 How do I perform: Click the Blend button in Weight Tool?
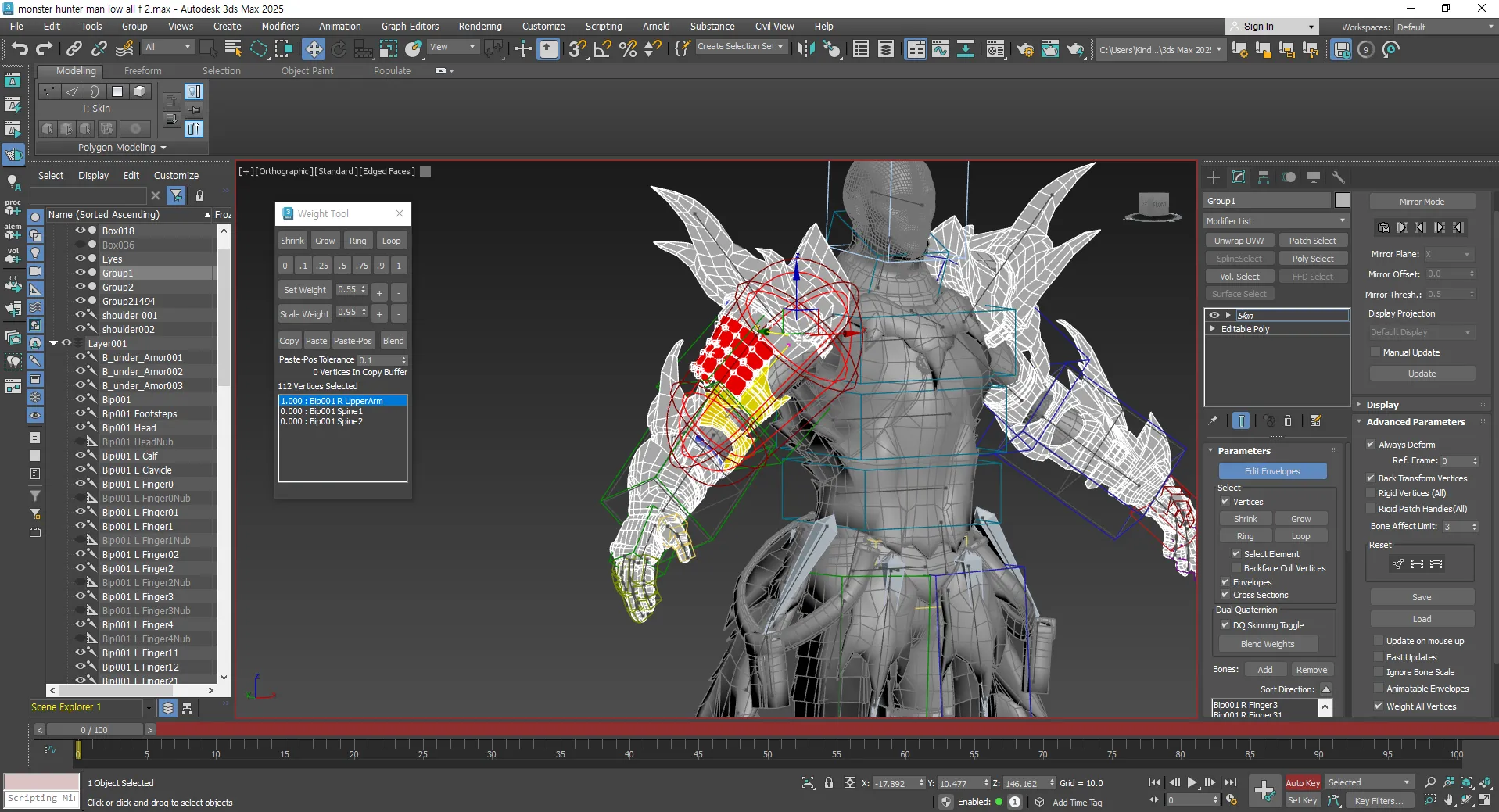[x=393, y=341]
